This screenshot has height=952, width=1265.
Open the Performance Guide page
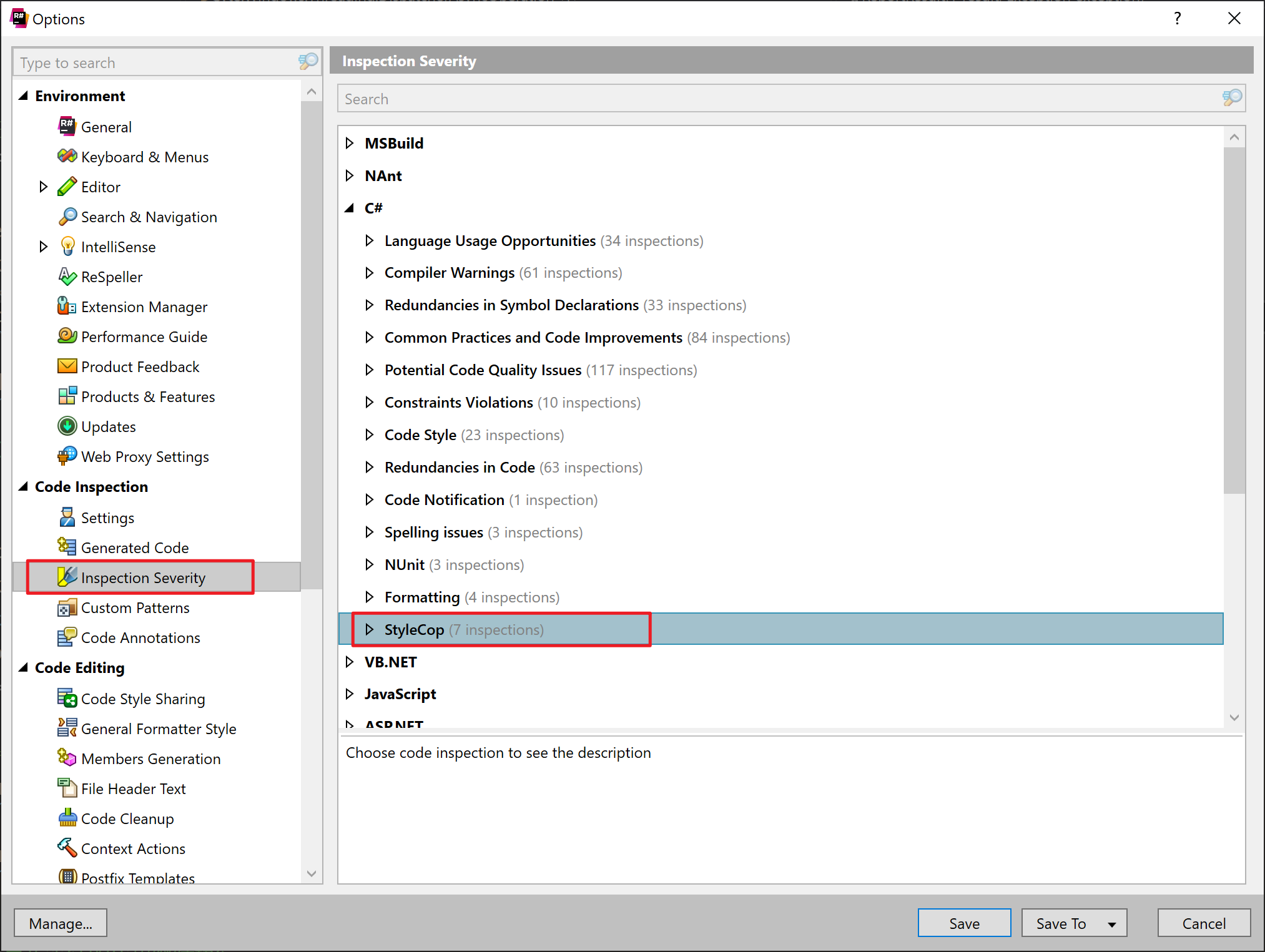click(144, 336)
